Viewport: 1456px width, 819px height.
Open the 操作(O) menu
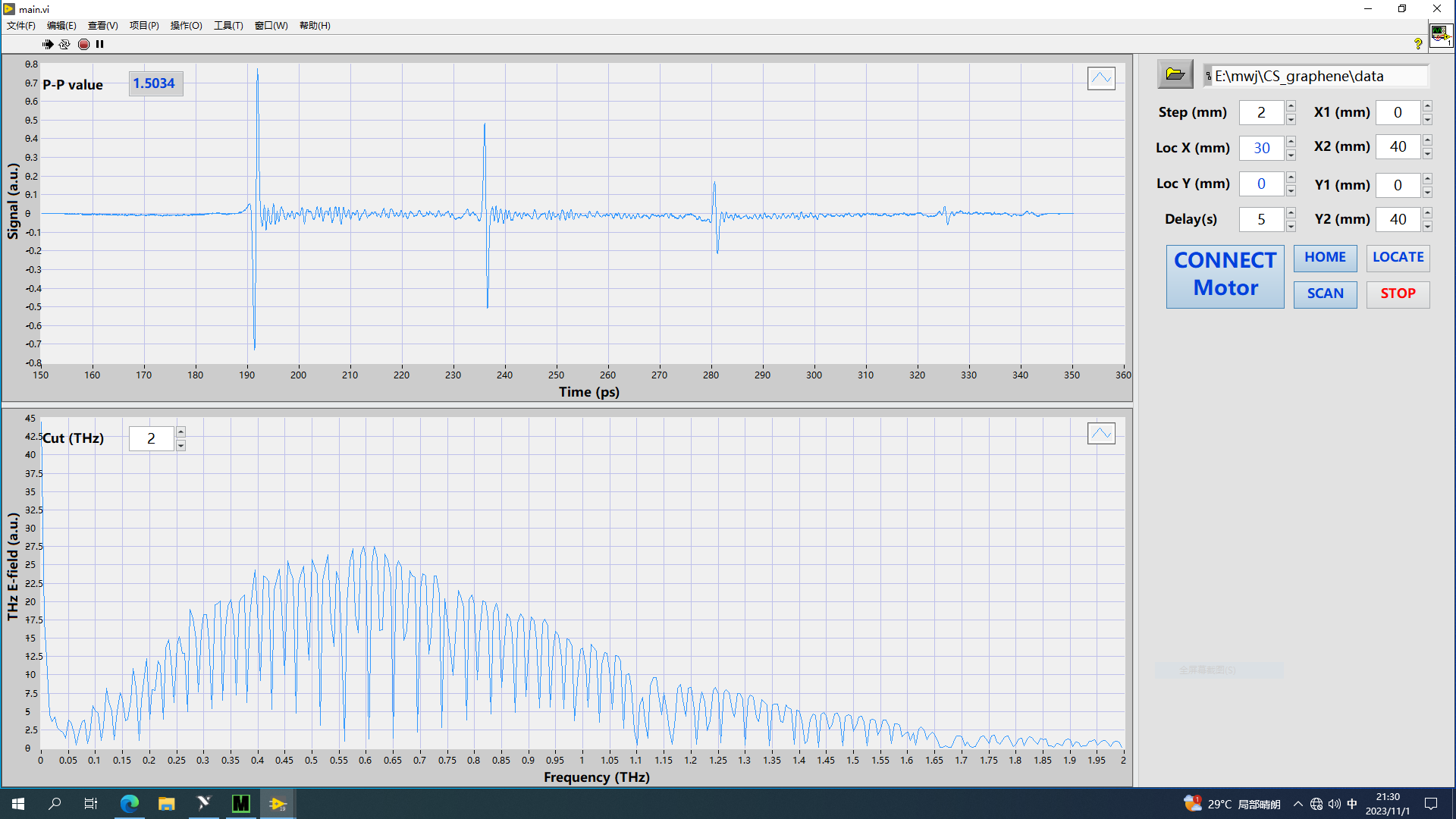tap(186, 26)
